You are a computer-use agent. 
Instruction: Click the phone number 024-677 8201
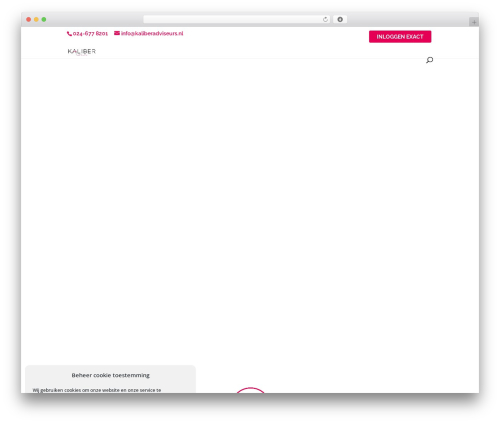tap(90, 34)
